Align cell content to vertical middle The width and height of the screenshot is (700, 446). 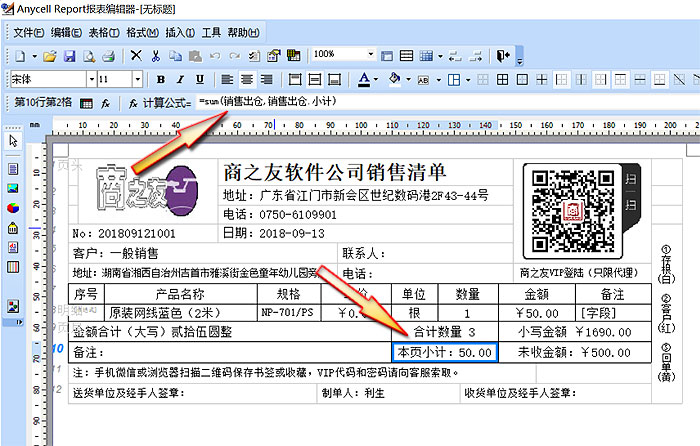(x=315, y=79)
